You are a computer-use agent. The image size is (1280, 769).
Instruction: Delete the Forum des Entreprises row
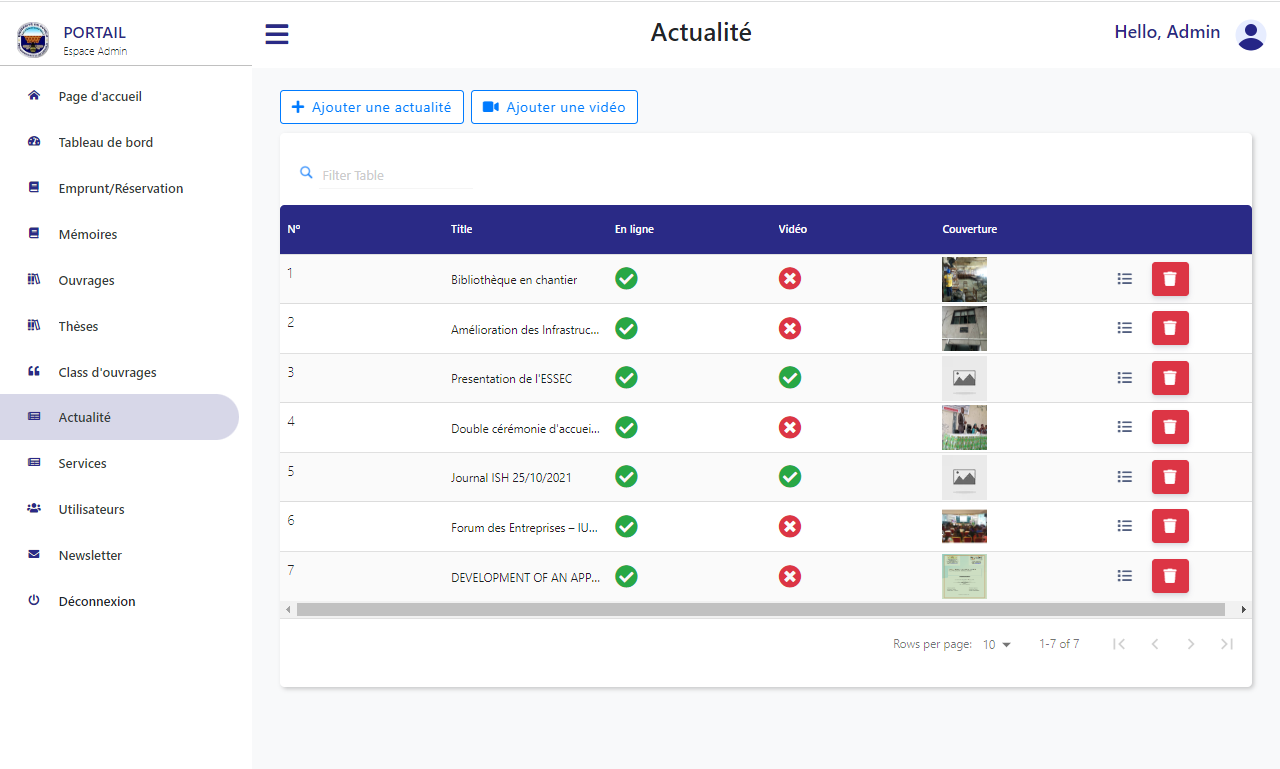(1170, 527)
